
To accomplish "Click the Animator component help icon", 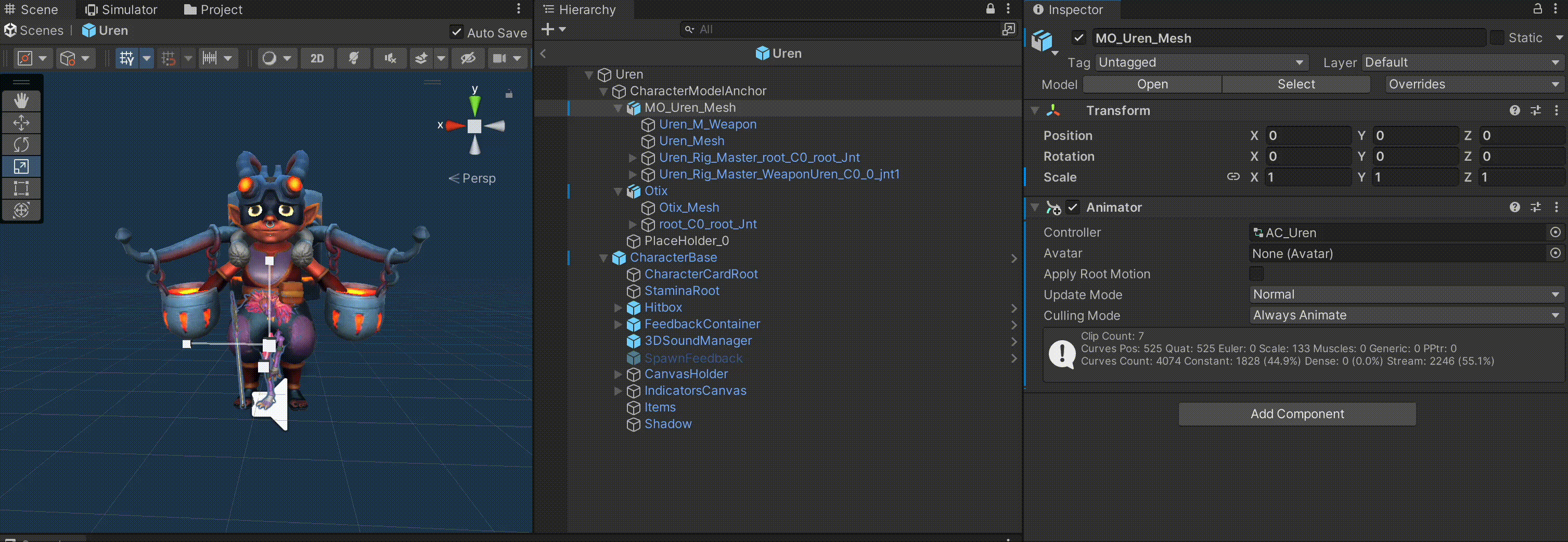I will pos(1514,208).
